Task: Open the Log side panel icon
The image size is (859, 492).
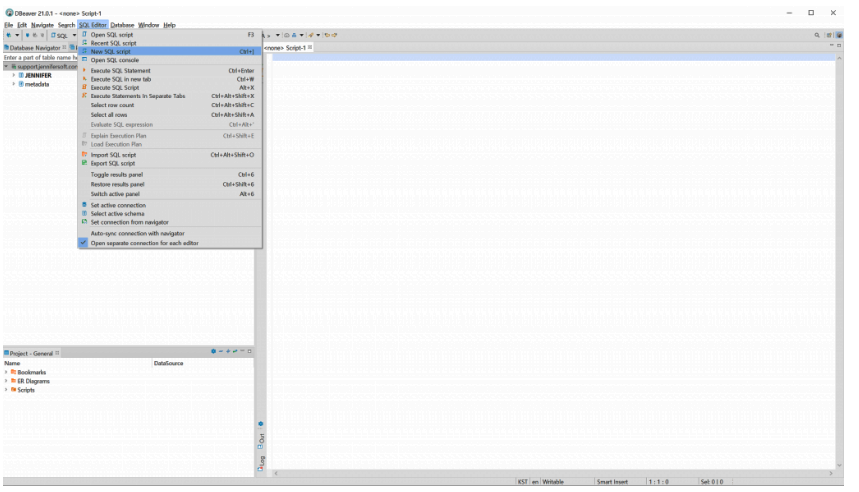Action: point(262,461)
